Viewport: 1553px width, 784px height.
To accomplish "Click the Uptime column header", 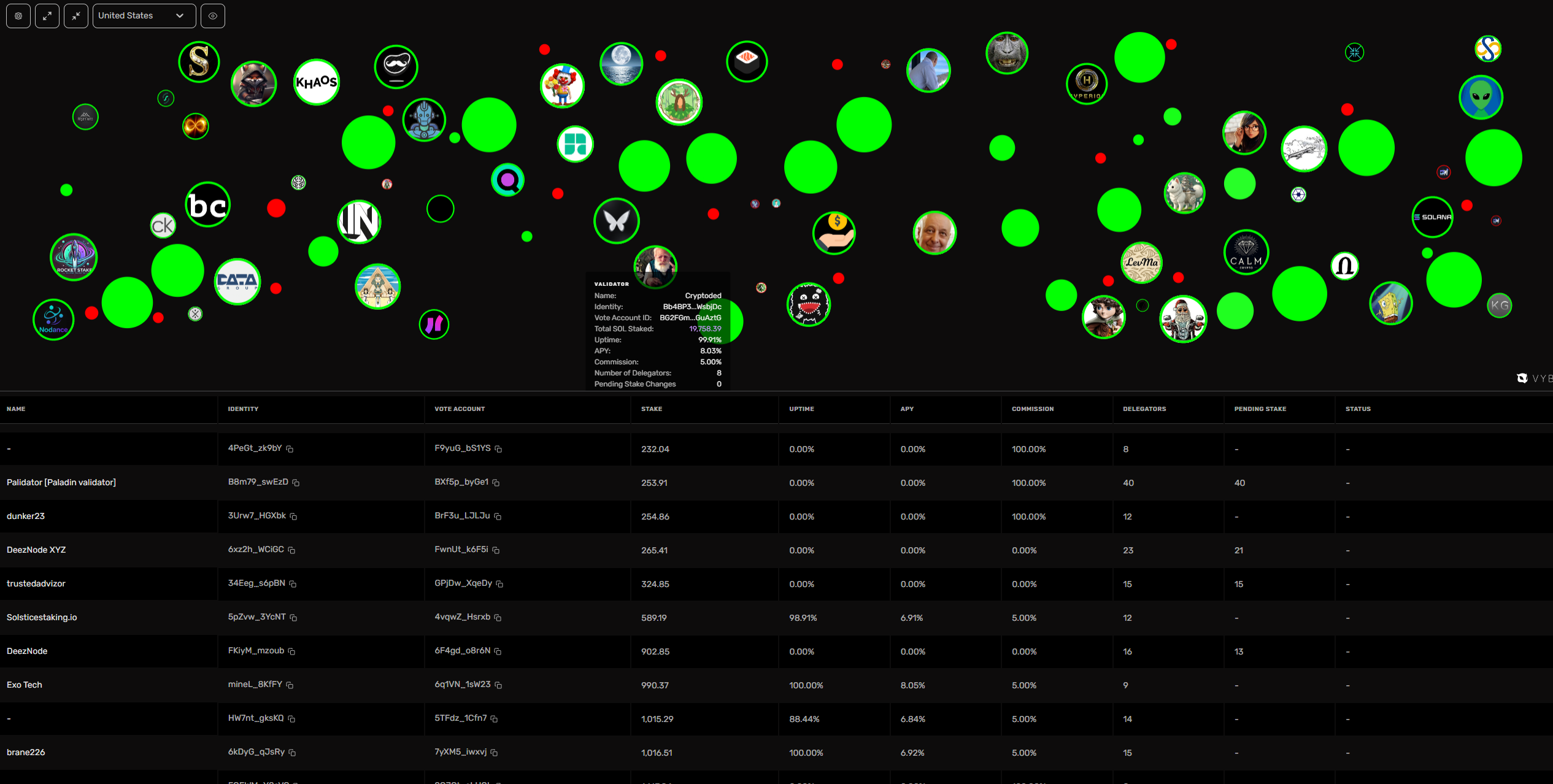I will 801,409.
